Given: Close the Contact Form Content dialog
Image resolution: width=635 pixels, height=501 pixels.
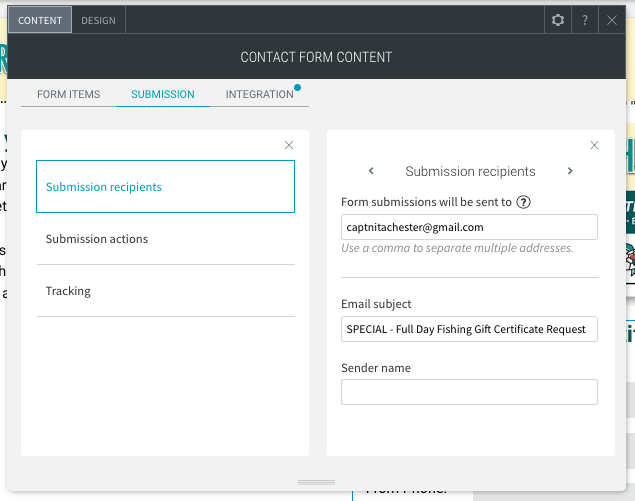Looking at the screenshot, I should point(612,20).
